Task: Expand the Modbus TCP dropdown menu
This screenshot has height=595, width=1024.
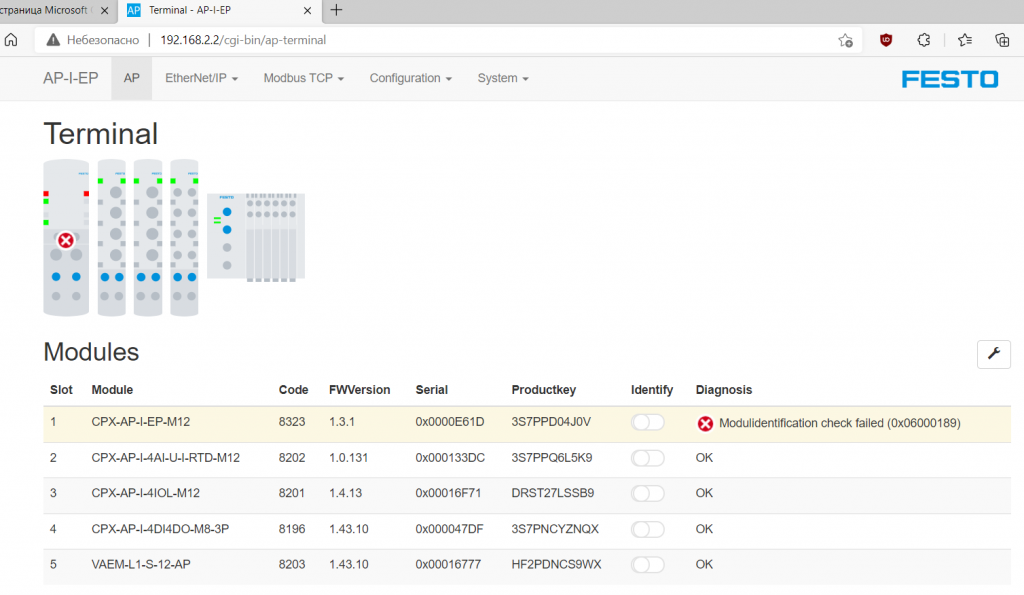Action: (x=304, y=78)
